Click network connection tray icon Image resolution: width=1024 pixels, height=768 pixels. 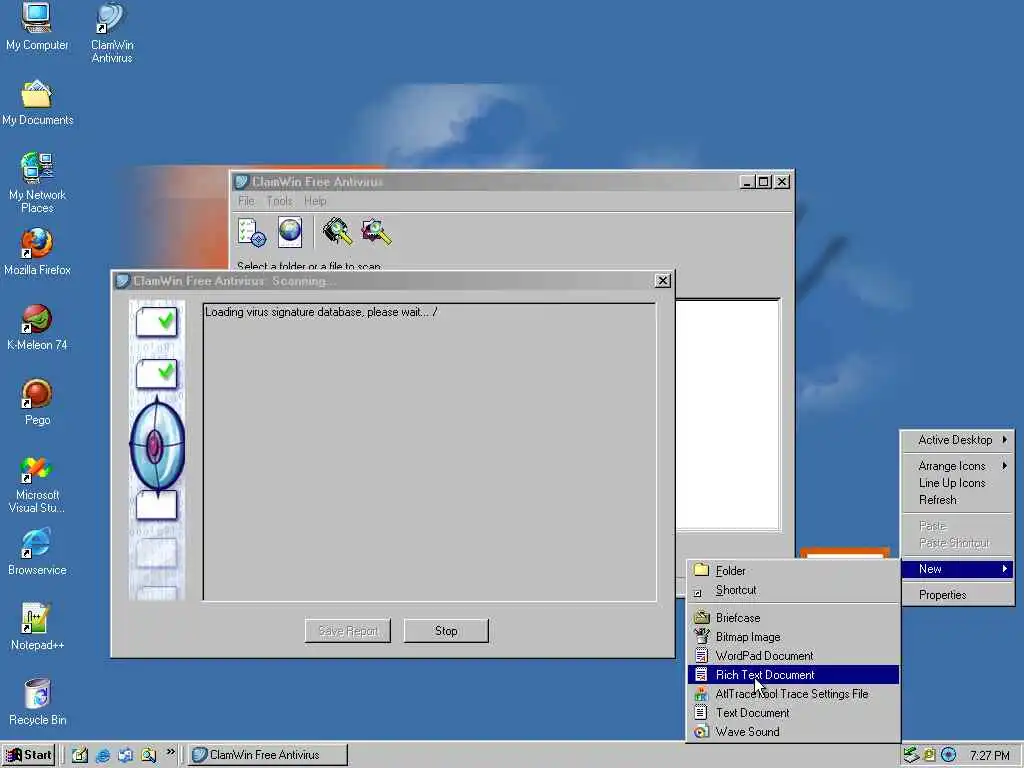click(x=911, y=755)
